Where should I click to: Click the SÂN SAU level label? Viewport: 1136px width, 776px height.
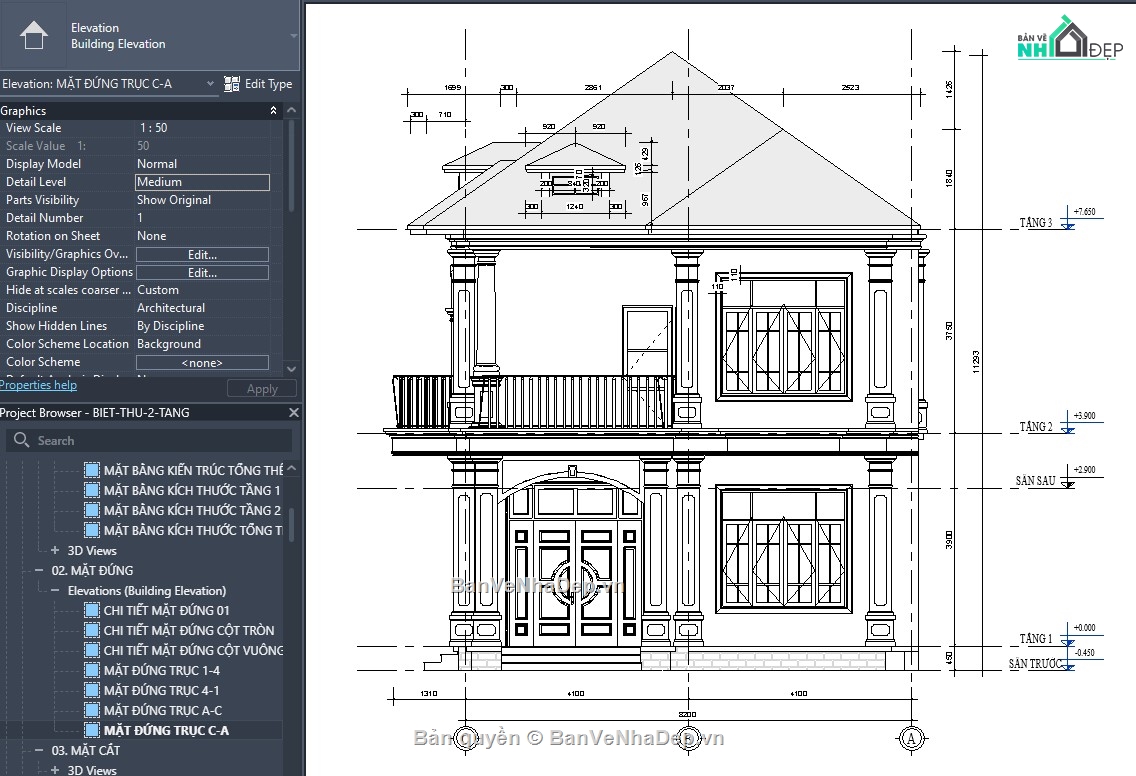point(1035,480)
